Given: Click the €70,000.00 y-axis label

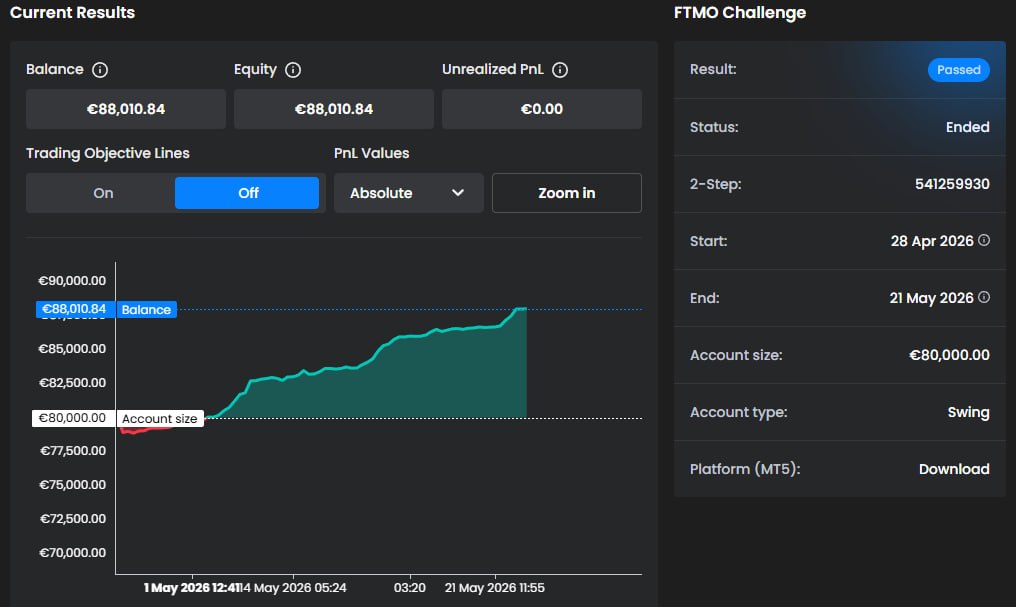Looking at the screenshot, I should 73,553.
